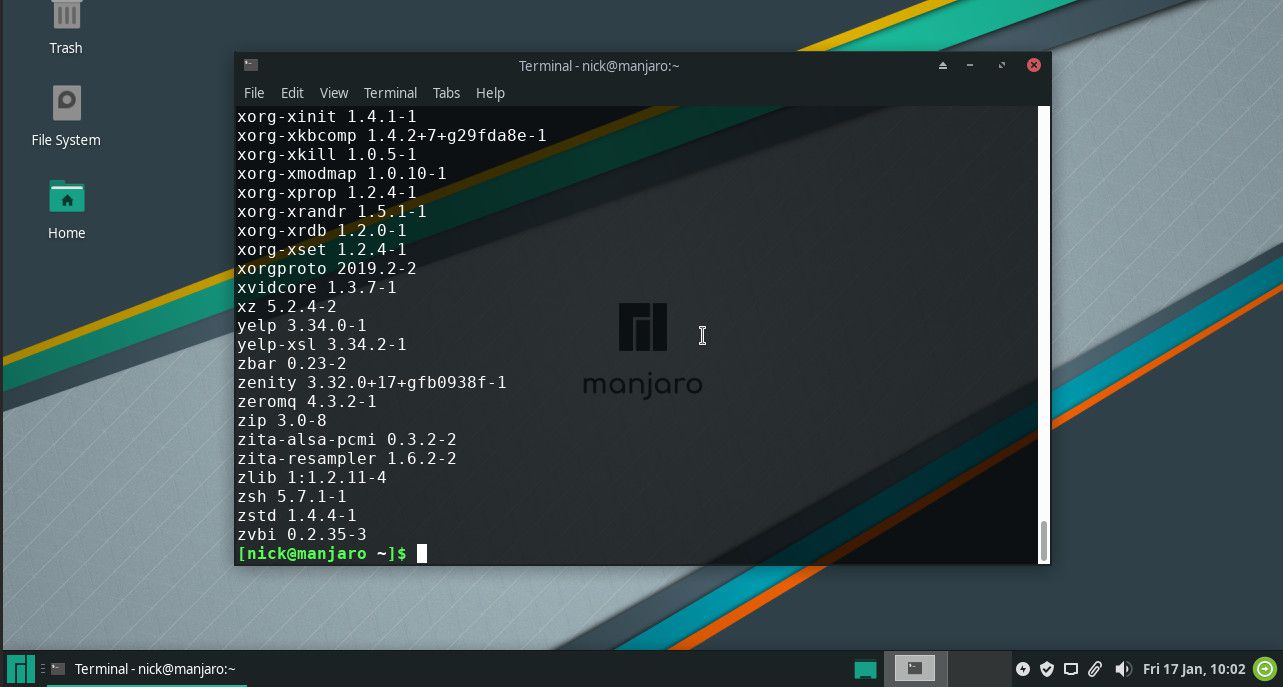
Task: Click the line 'xz 5.2.4-2'
Action: pyautogui.click(x=287, y=307)
